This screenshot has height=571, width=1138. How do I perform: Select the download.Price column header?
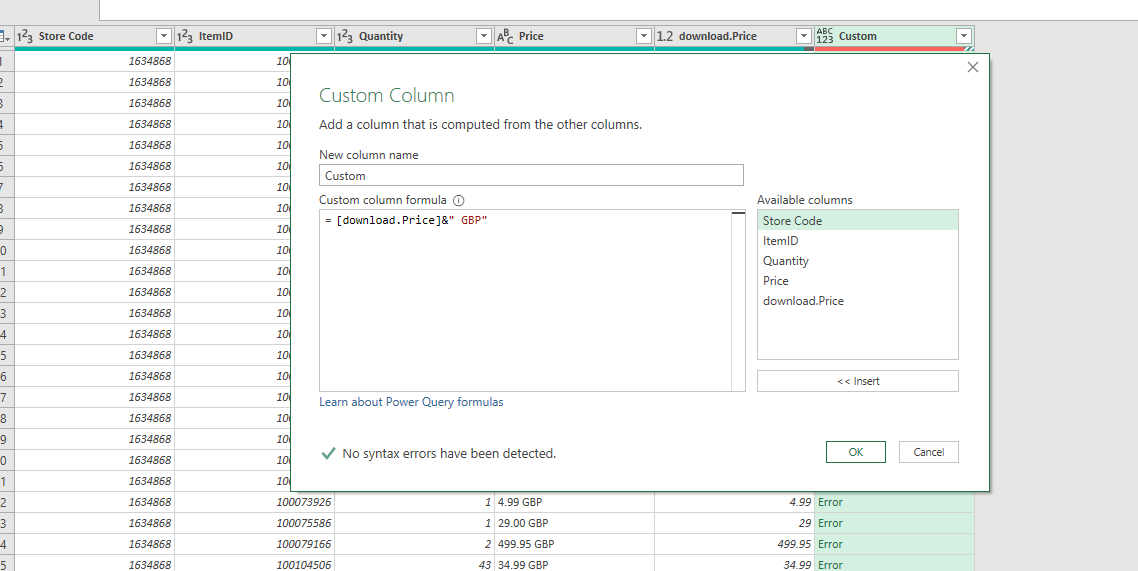click(x=734, y=36)
